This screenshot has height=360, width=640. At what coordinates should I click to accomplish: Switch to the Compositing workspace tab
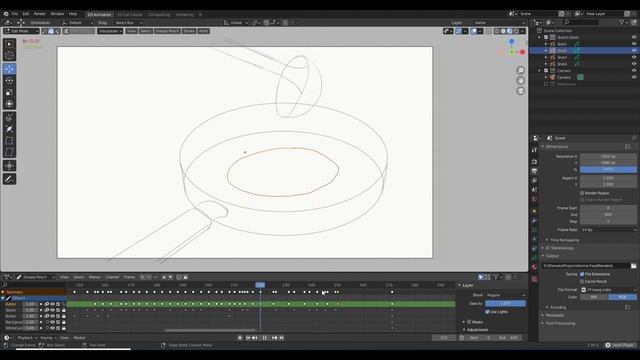pyautogui.click(x=159, y=14)
